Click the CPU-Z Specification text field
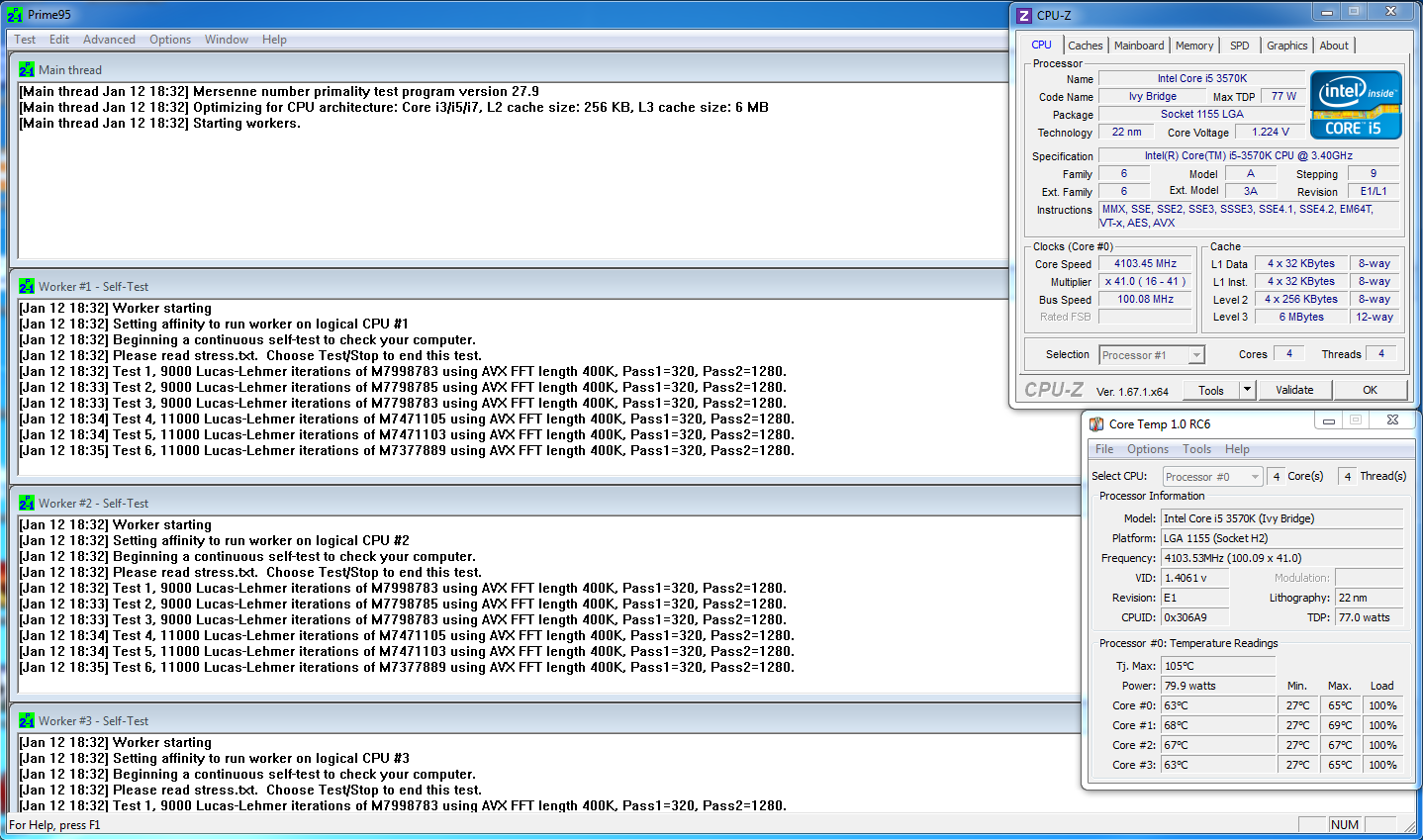1423x840 pixels. (1249, 156)
